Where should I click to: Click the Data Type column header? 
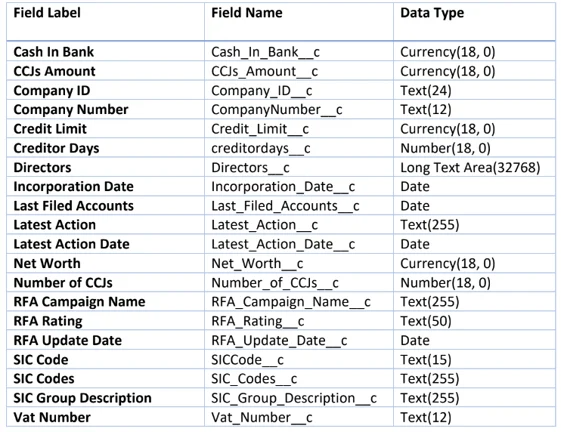[x=432, y=13]
